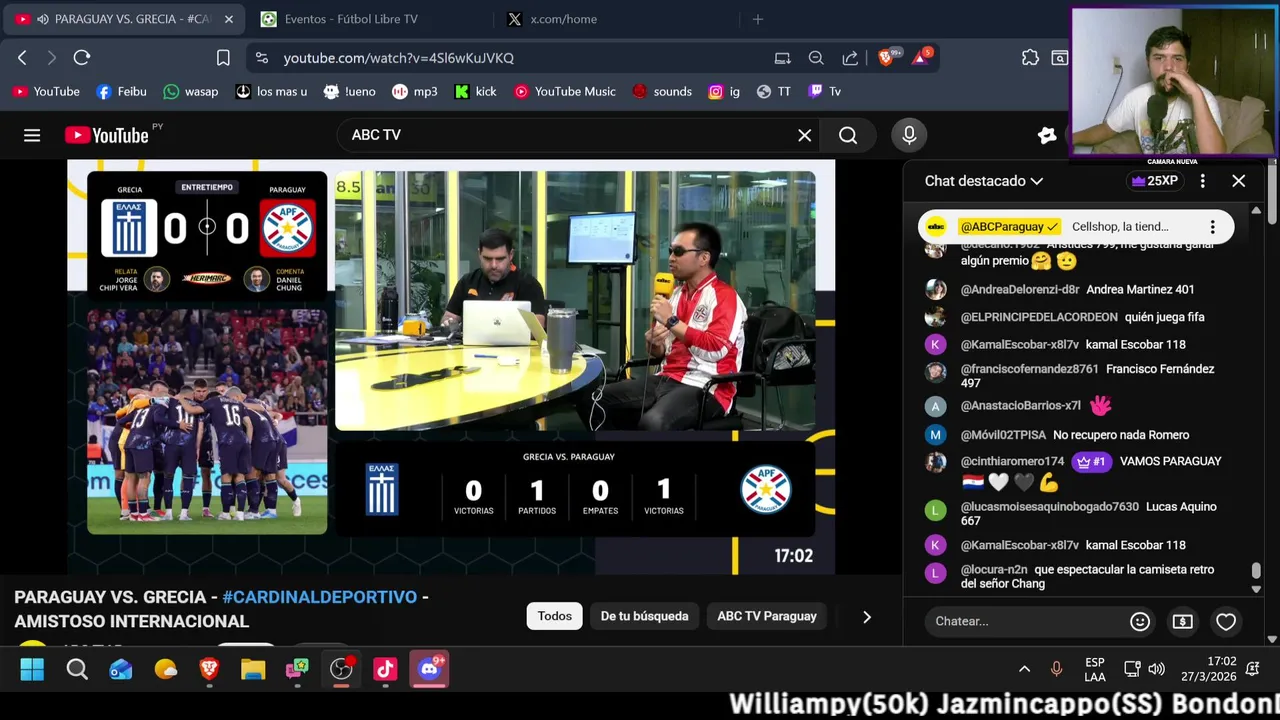Open the wasap bookmark
Viewport: 1280px width, 720px height.
click(x=190, y=91)
